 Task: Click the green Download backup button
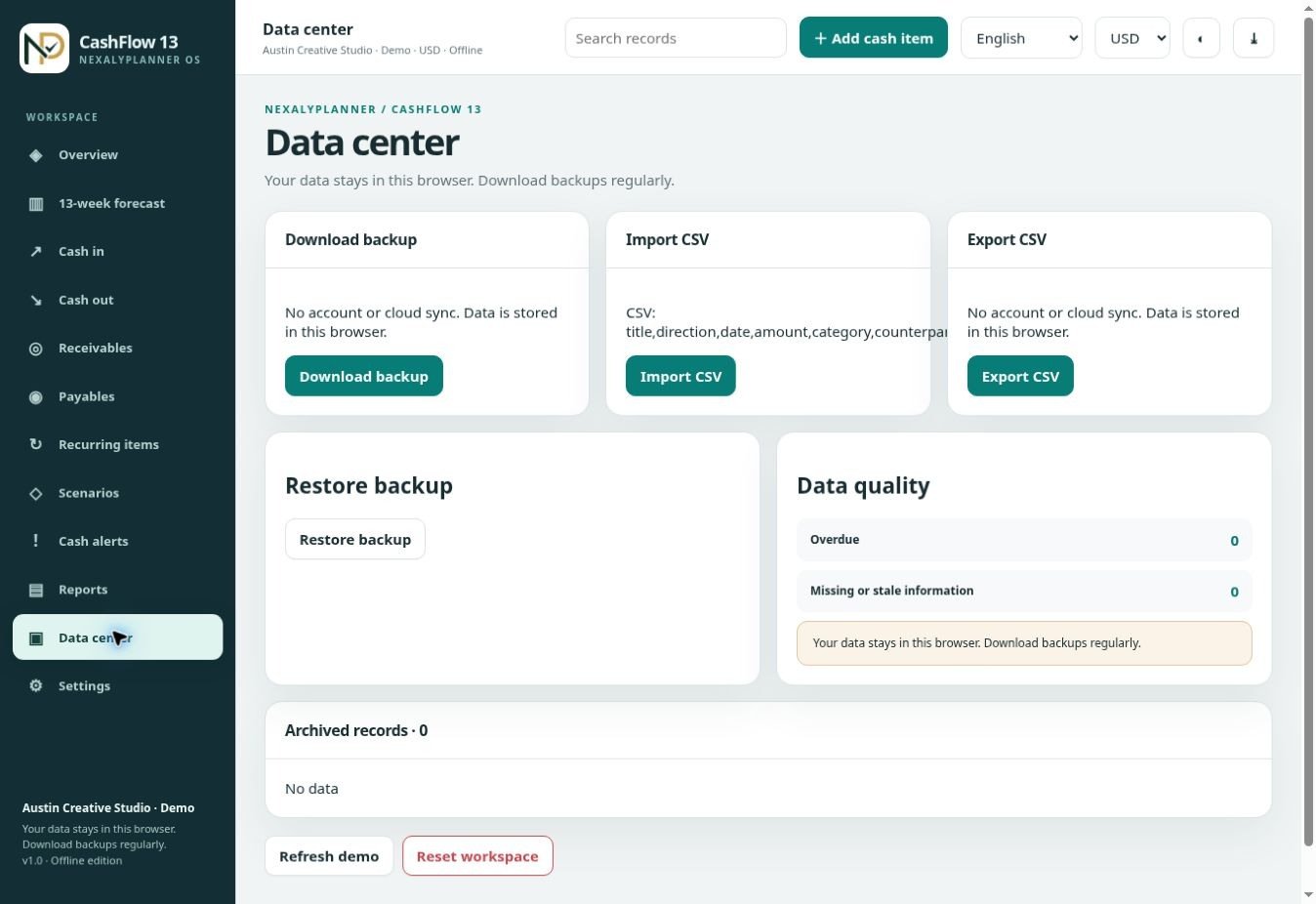coord(364,376)
